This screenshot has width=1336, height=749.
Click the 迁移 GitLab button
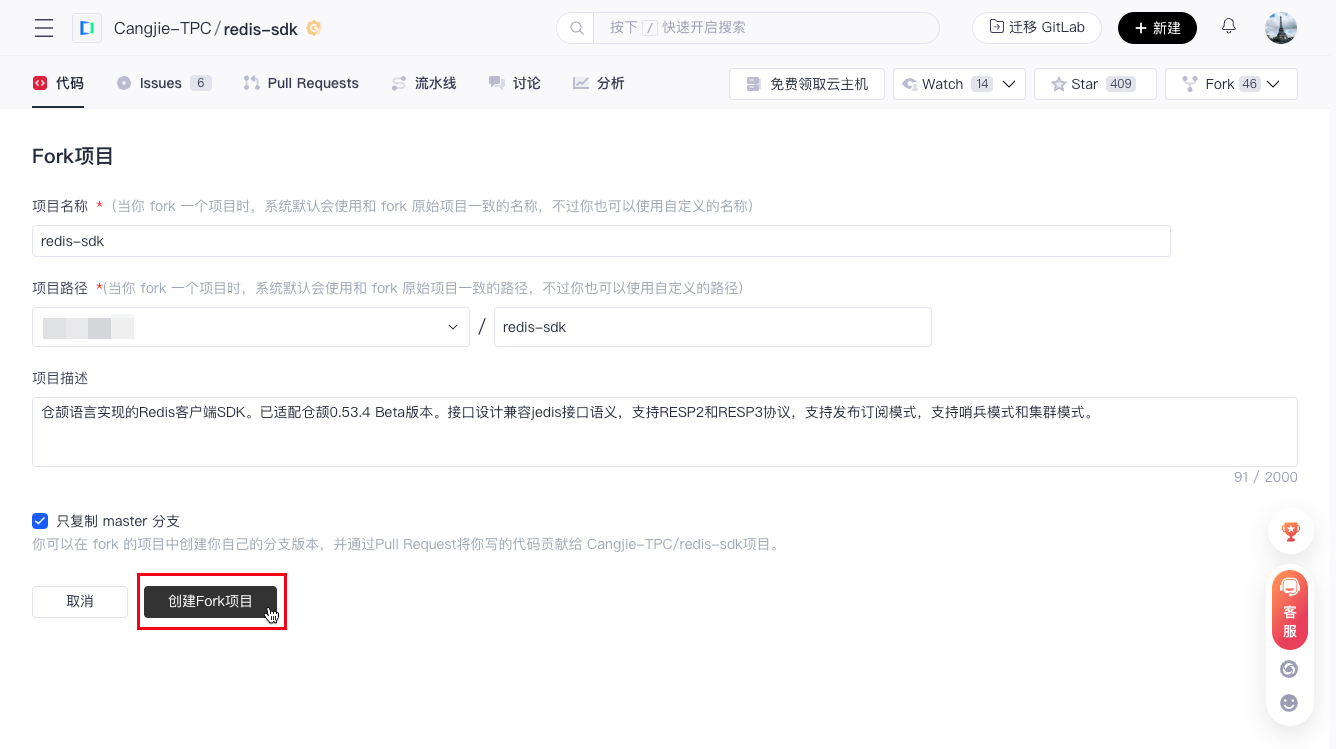point(1036,27)
